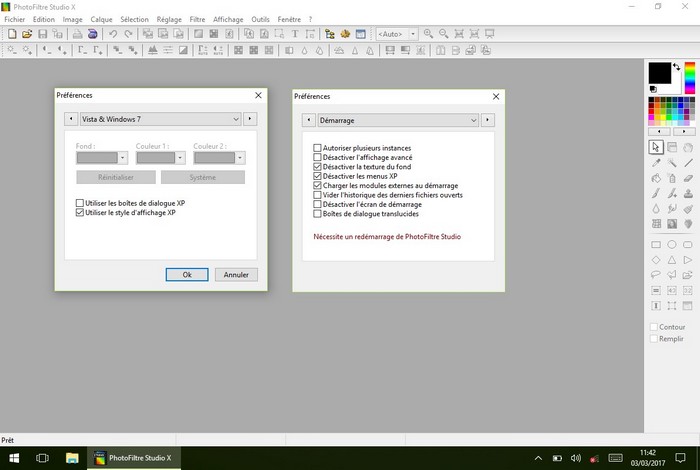
Task: Open File Explorer from the taskbar
Action: tap(72, 458)
